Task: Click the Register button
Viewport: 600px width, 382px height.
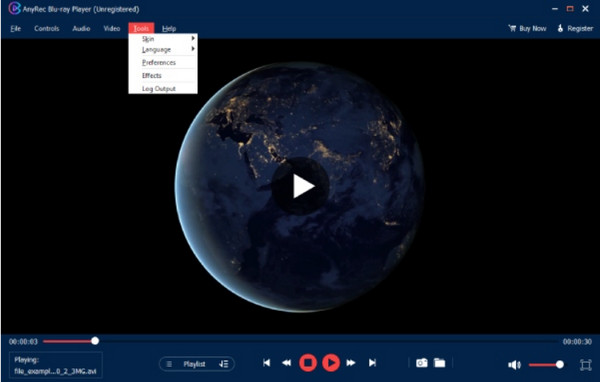Action: [x=575, y=28]
